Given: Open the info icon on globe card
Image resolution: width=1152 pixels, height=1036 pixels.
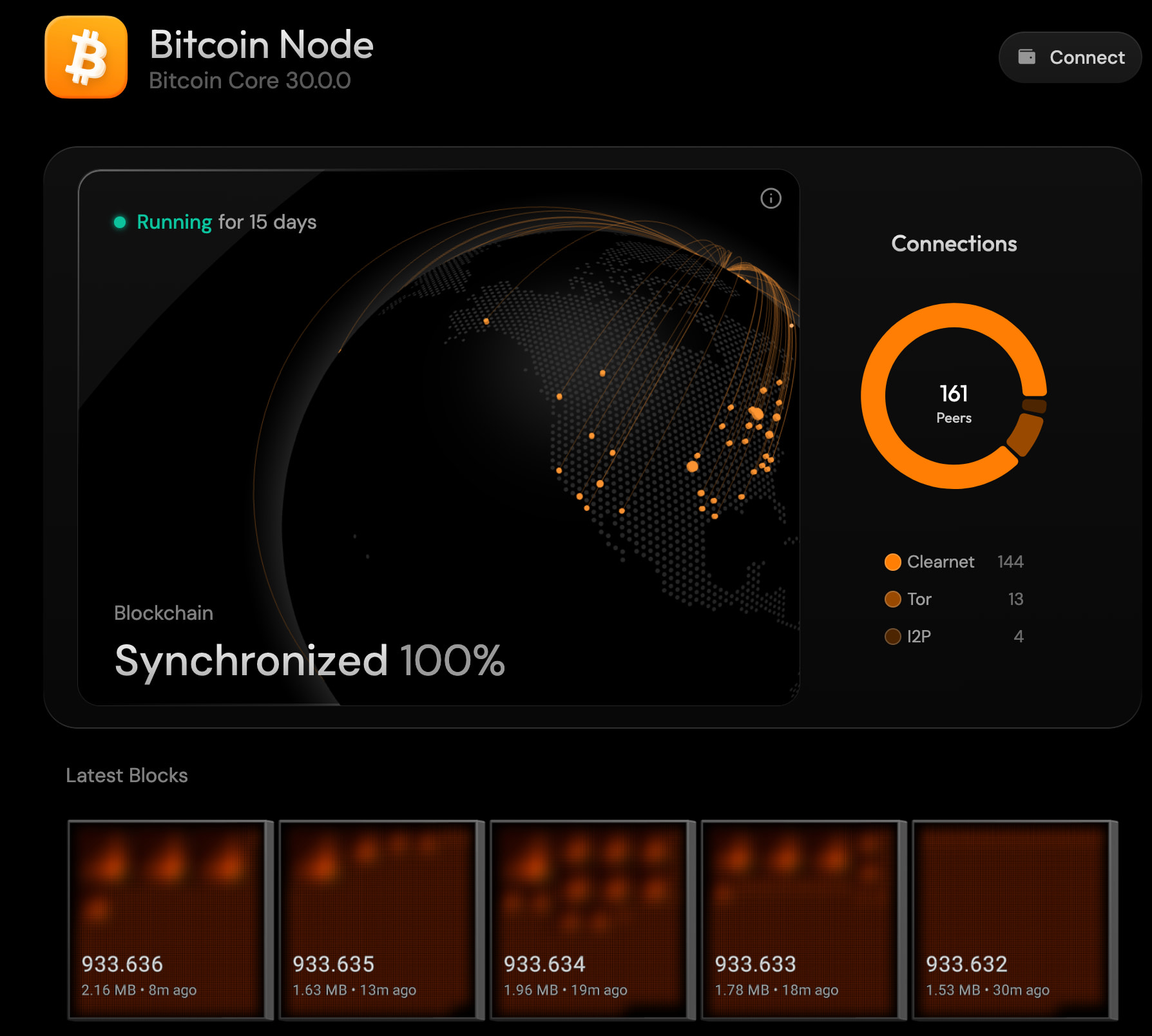Looking at the screenshot, I should pyautogui.click(x=771, y=198).
